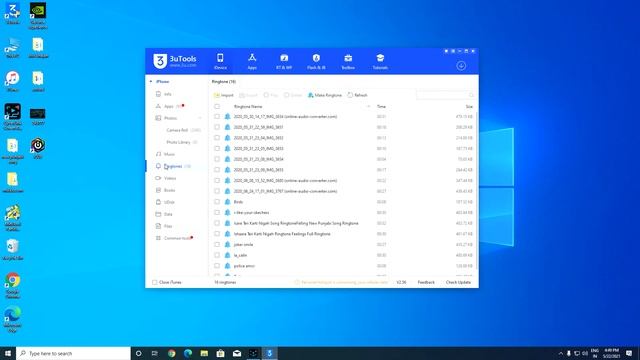Open the UDisk section in sidebar
Image resolution: width=640 pixels, height=360 pixels.
click(x=169, y=202)
